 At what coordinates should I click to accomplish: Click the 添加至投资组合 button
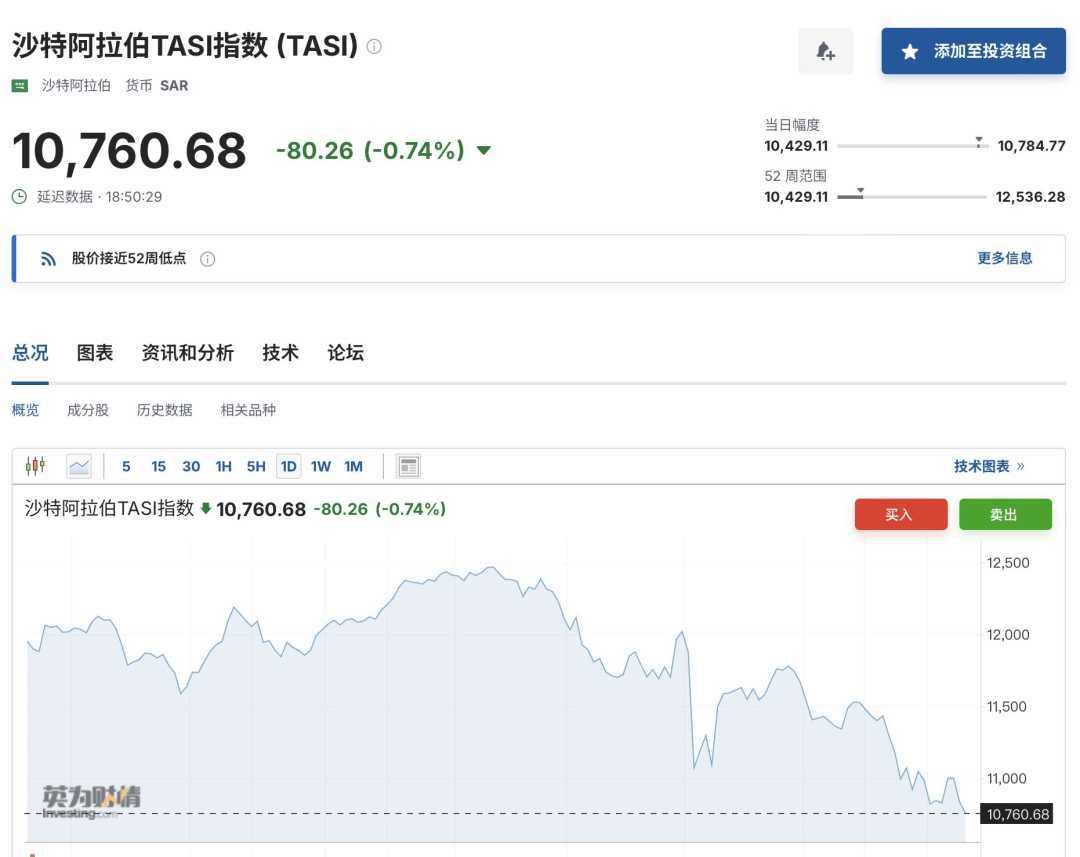pos(973,51)
